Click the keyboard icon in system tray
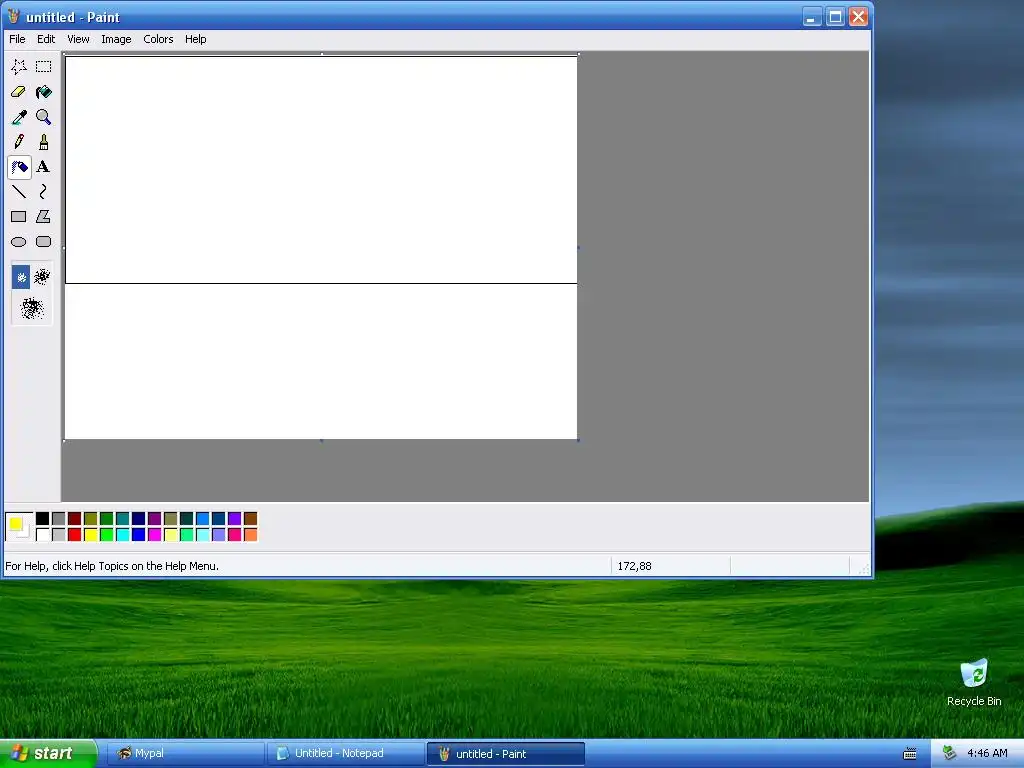 pos(910,754)
